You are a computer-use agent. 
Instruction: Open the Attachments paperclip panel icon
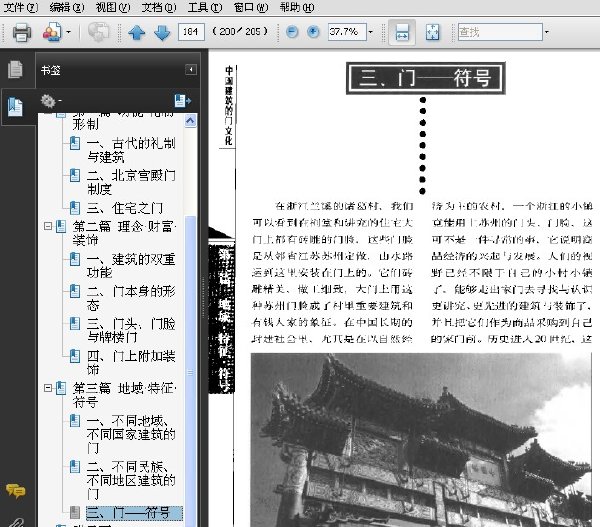(15, 522)
